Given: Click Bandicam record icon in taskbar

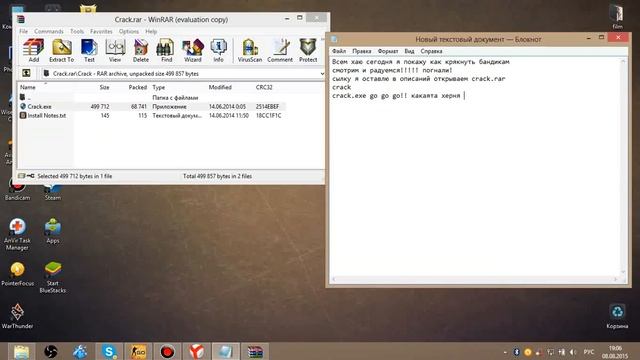Looking at the screenshot, I should click(167, 351).
